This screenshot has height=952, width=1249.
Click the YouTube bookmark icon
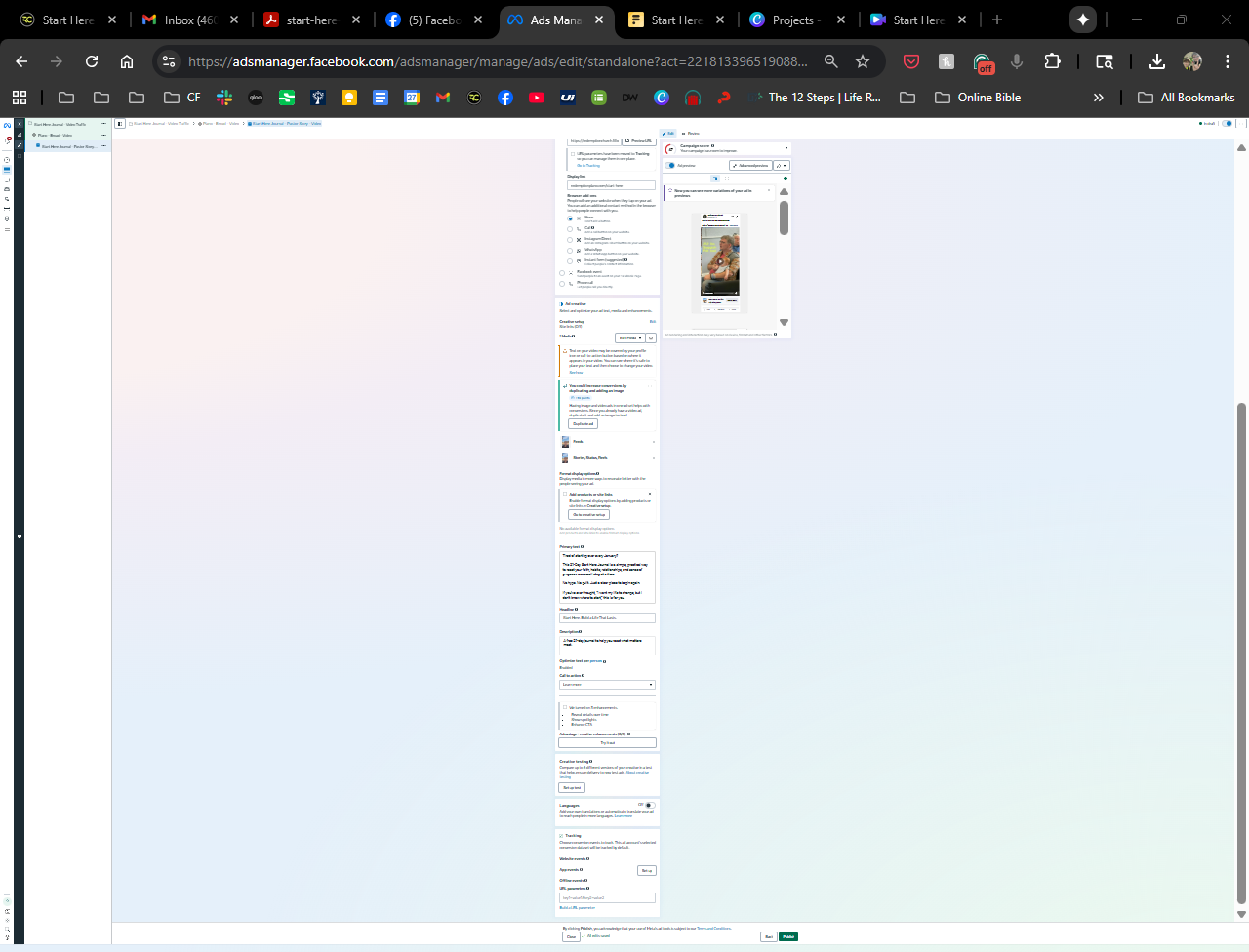pyautogui.click(x=536, y=98)
